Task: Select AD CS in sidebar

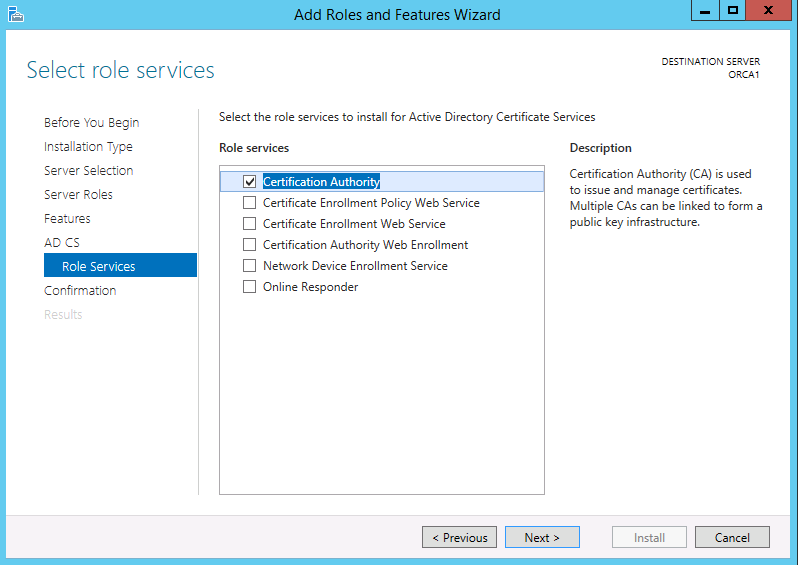Action: [61, 243]
